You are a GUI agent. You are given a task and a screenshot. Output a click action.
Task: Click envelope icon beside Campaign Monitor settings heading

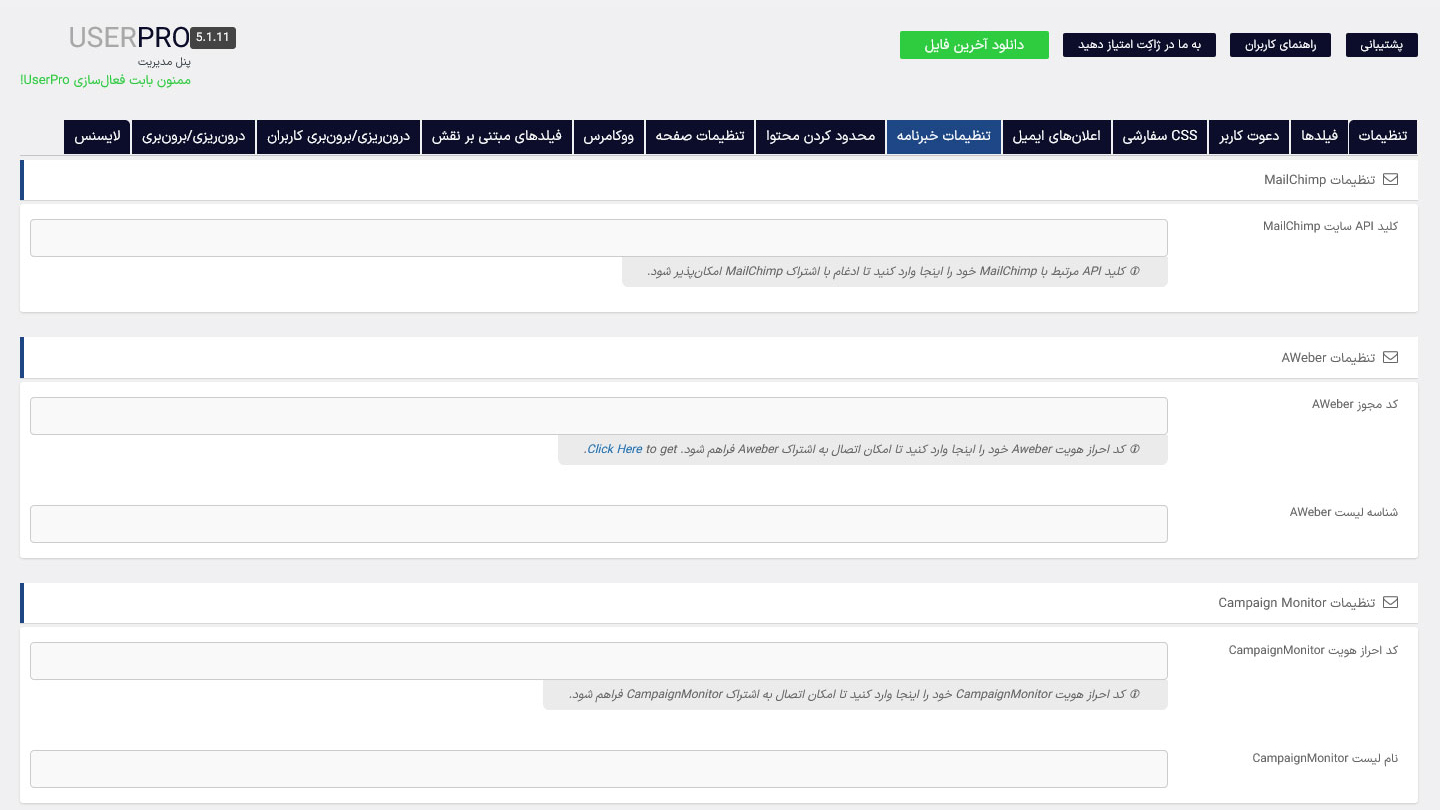tap(1390, 603)
